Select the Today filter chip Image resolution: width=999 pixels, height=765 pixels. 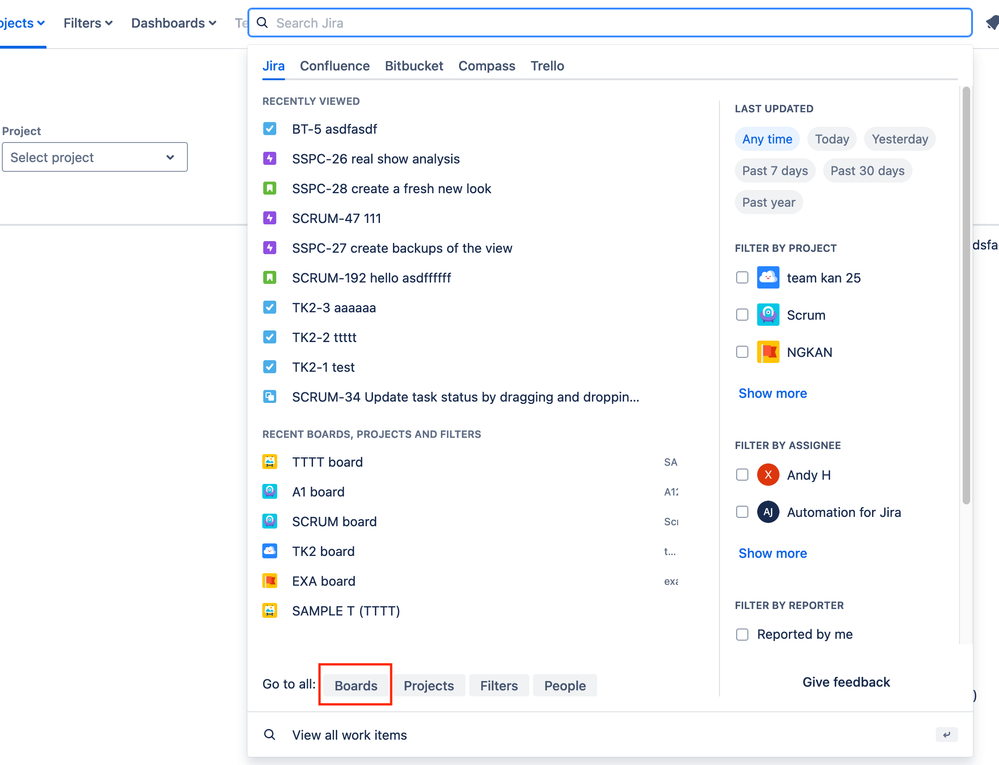click(x=831, y=139)
